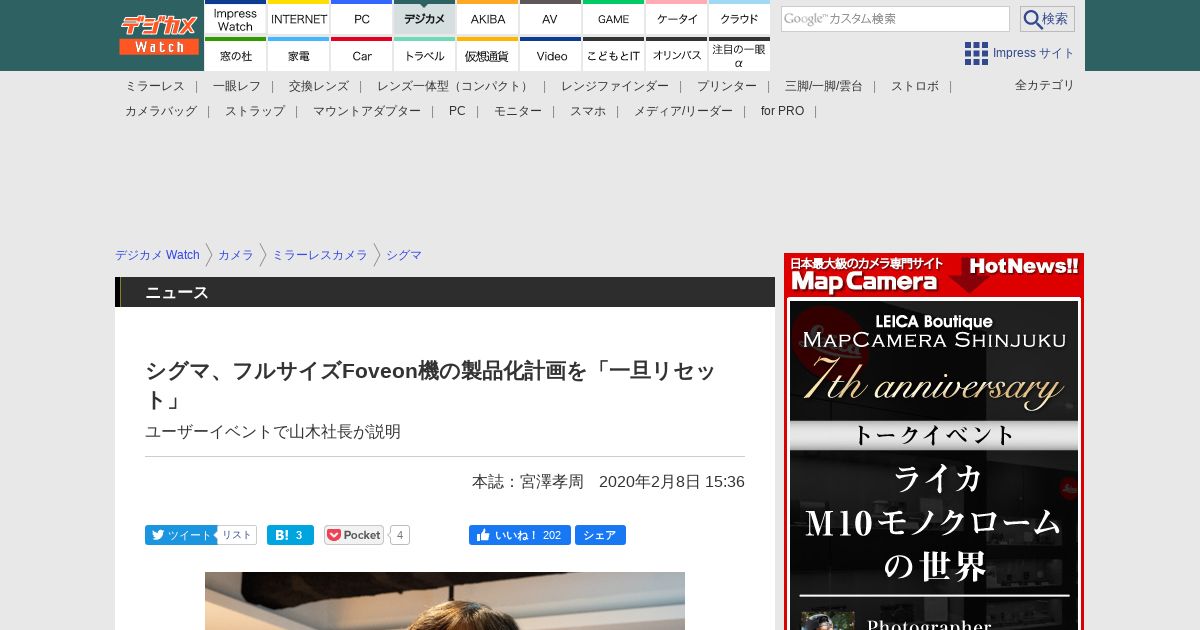Screen dimensions: 1200x630
Task: Open the Impress Watch tab
Action: [x=235, y=18]
